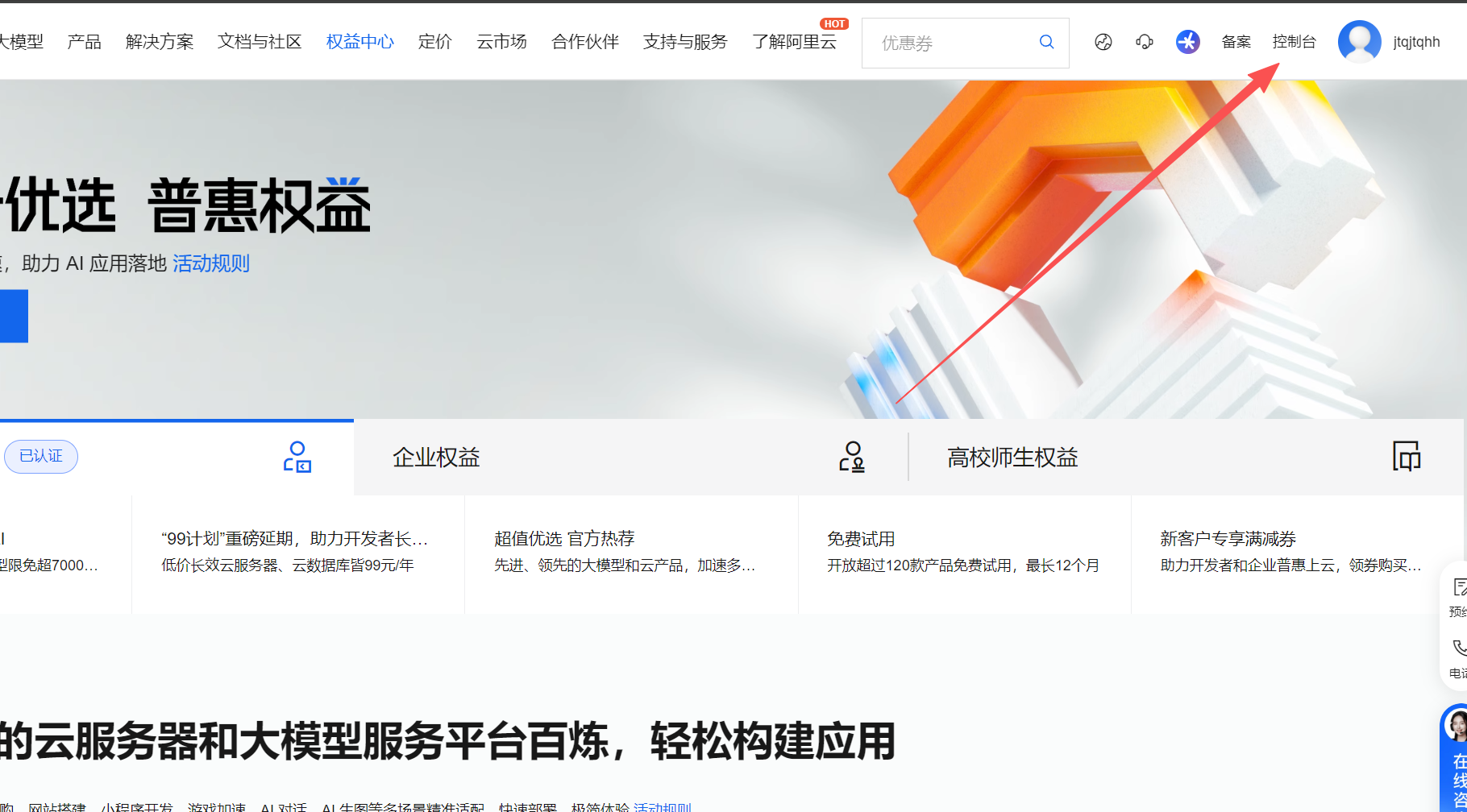
Task: Open the globe language icon
Action: point(1103,42)
